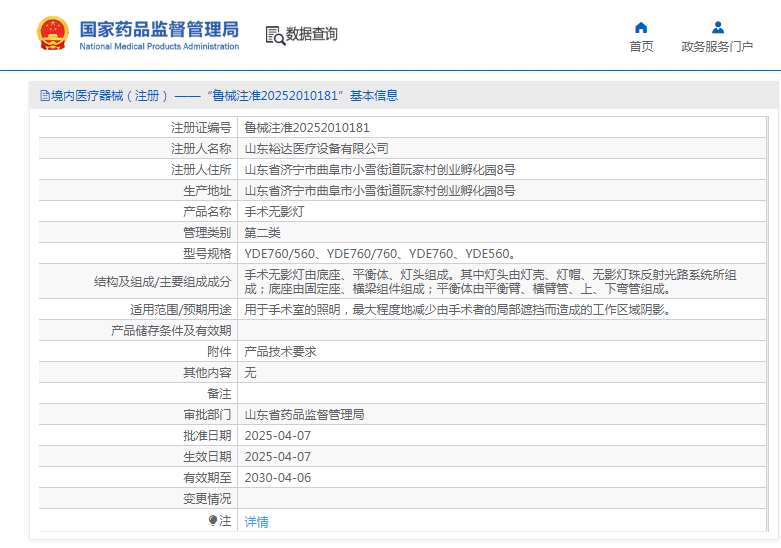
Task: Click management category 第二类
Action: click(262, 233)
